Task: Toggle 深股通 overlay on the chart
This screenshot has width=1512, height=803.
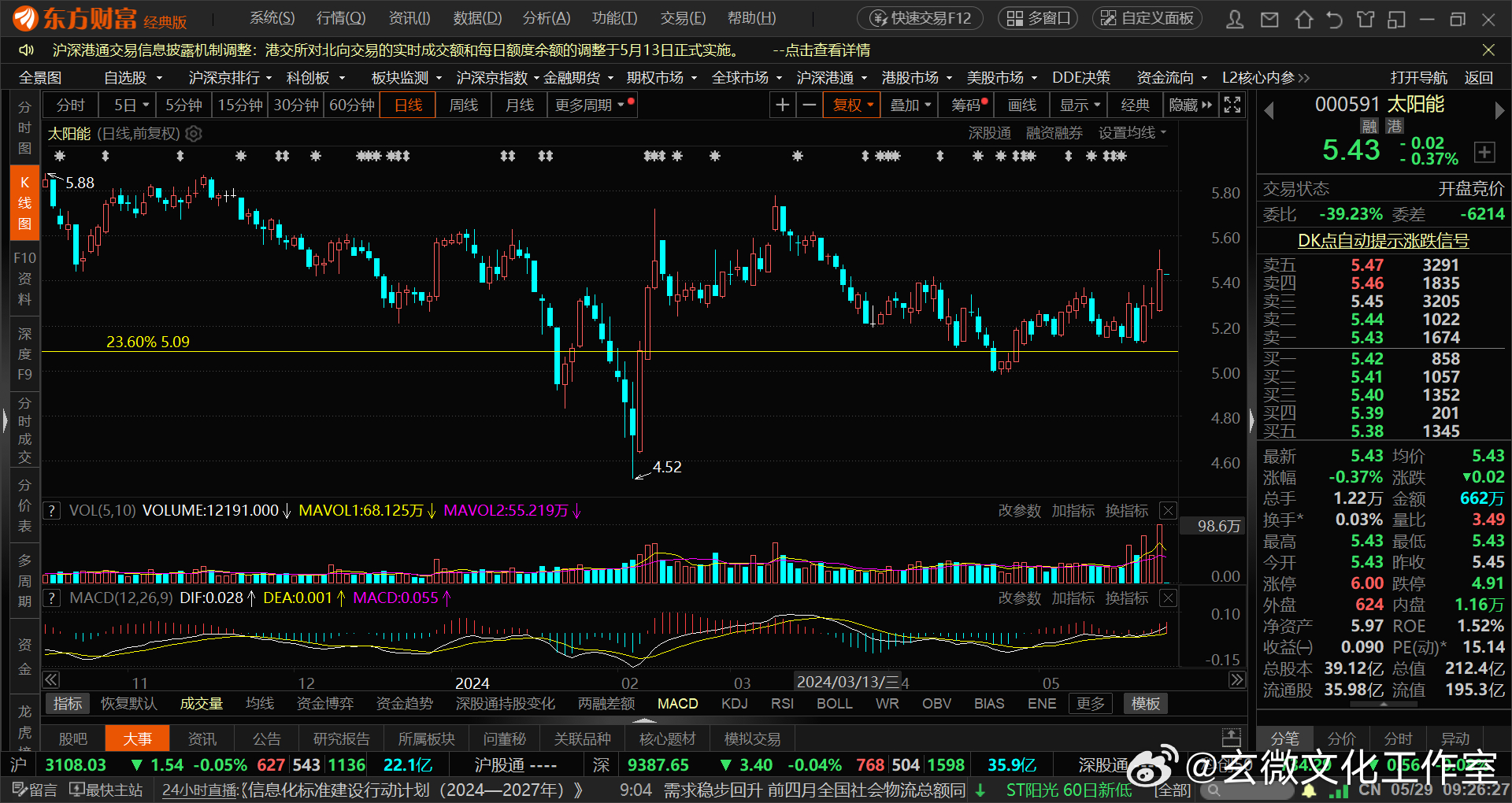Action: click(x=989, y=134)
